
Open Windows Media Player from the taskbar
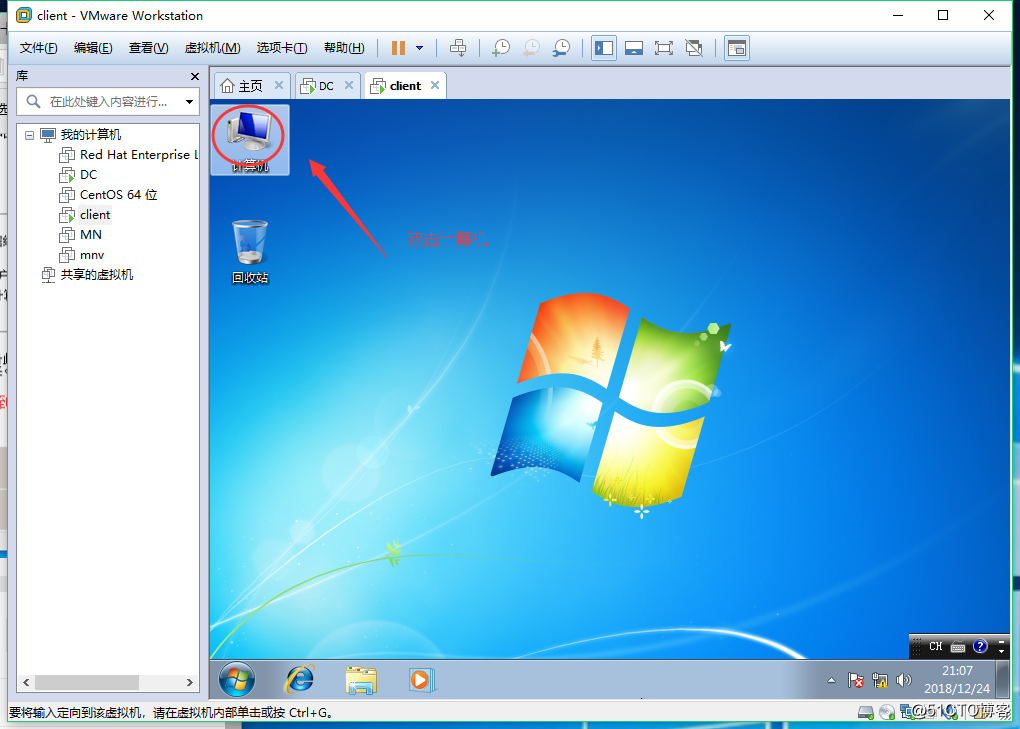[422, 680]
